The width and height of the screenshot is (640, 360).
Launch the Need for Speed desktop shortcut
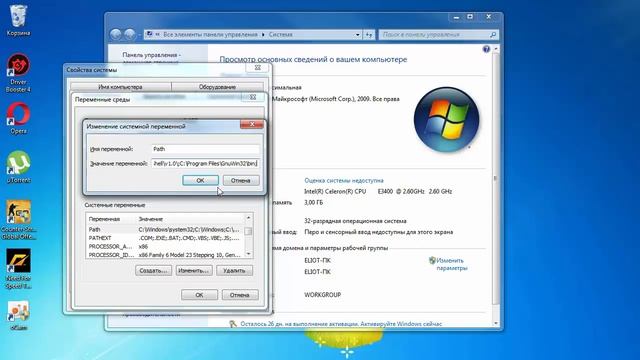[x=18, y=269]
